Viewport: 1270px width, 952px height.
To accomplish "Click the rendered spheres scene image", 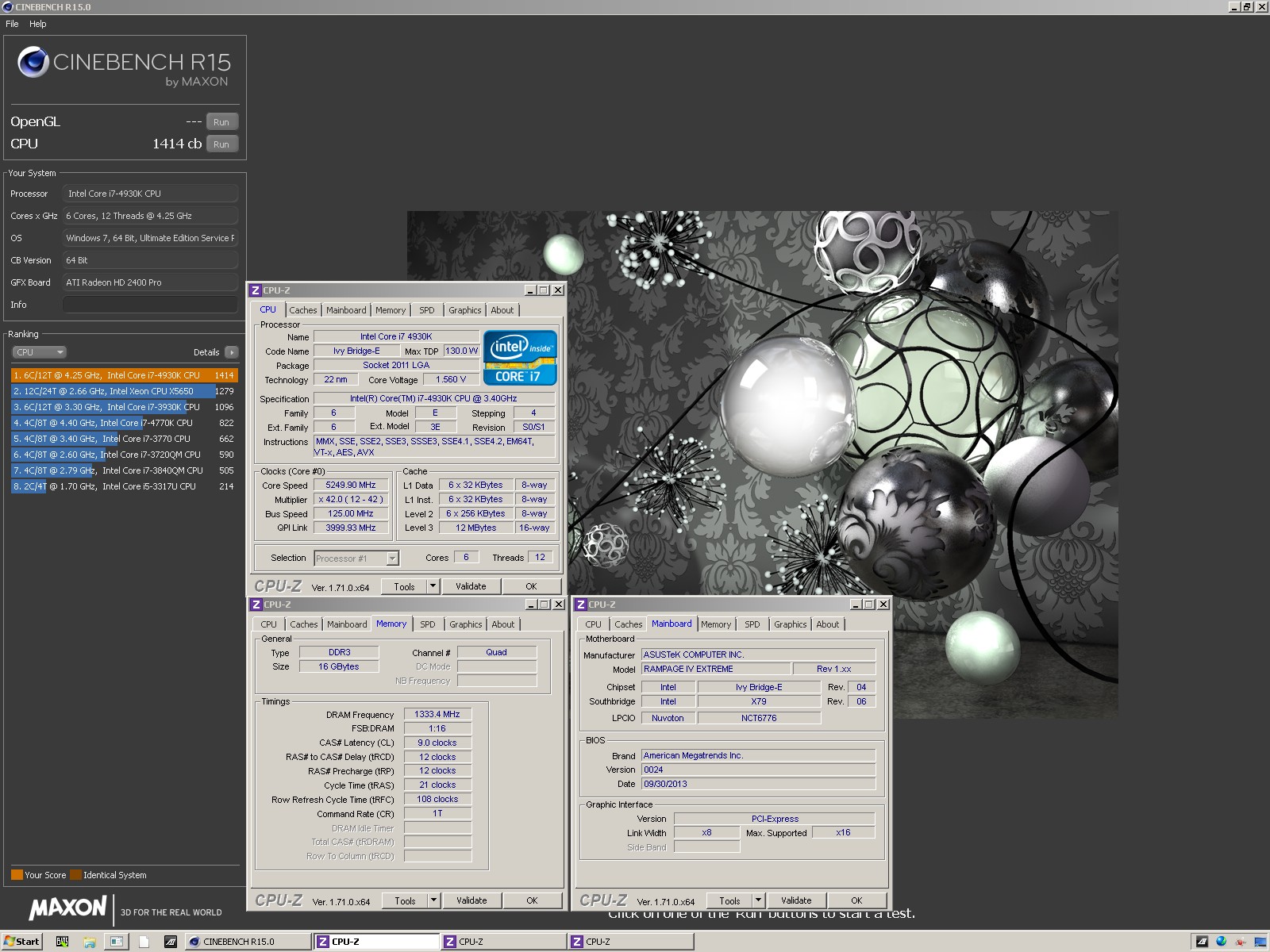I will coord(763,465).
